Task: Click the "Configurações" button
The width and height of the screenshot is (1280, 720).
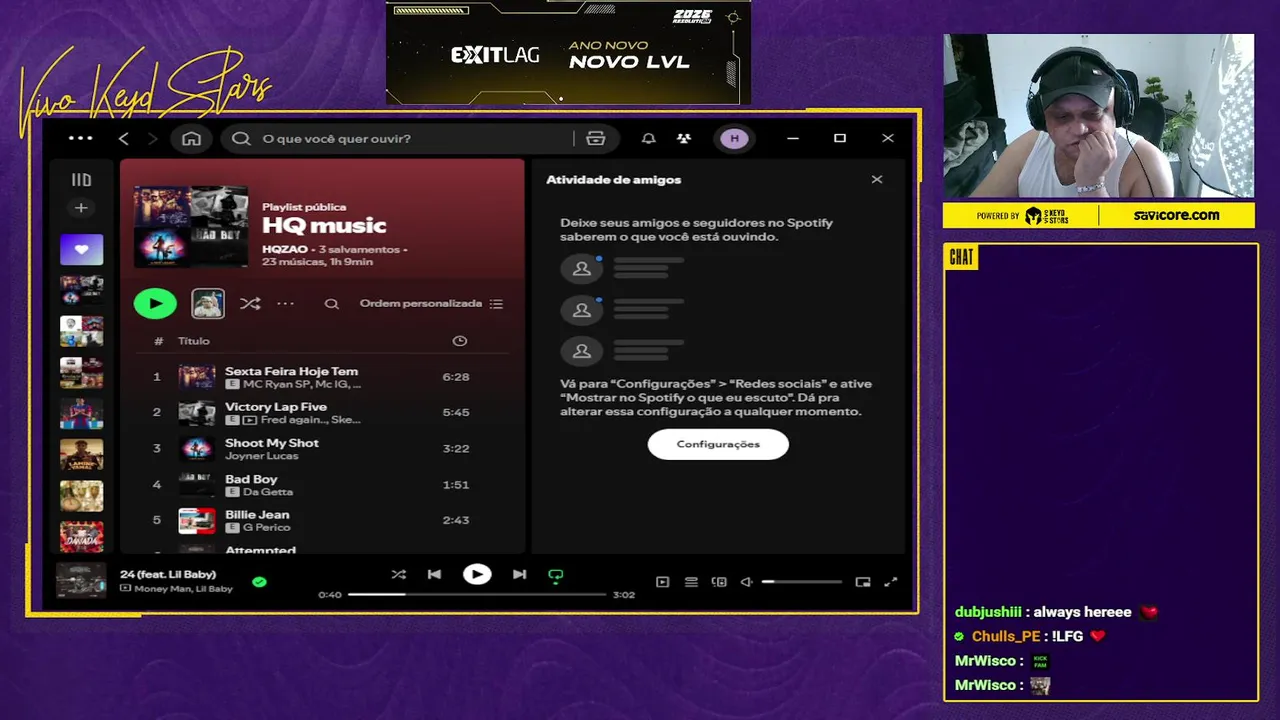Action: click(x=718, y=444)
